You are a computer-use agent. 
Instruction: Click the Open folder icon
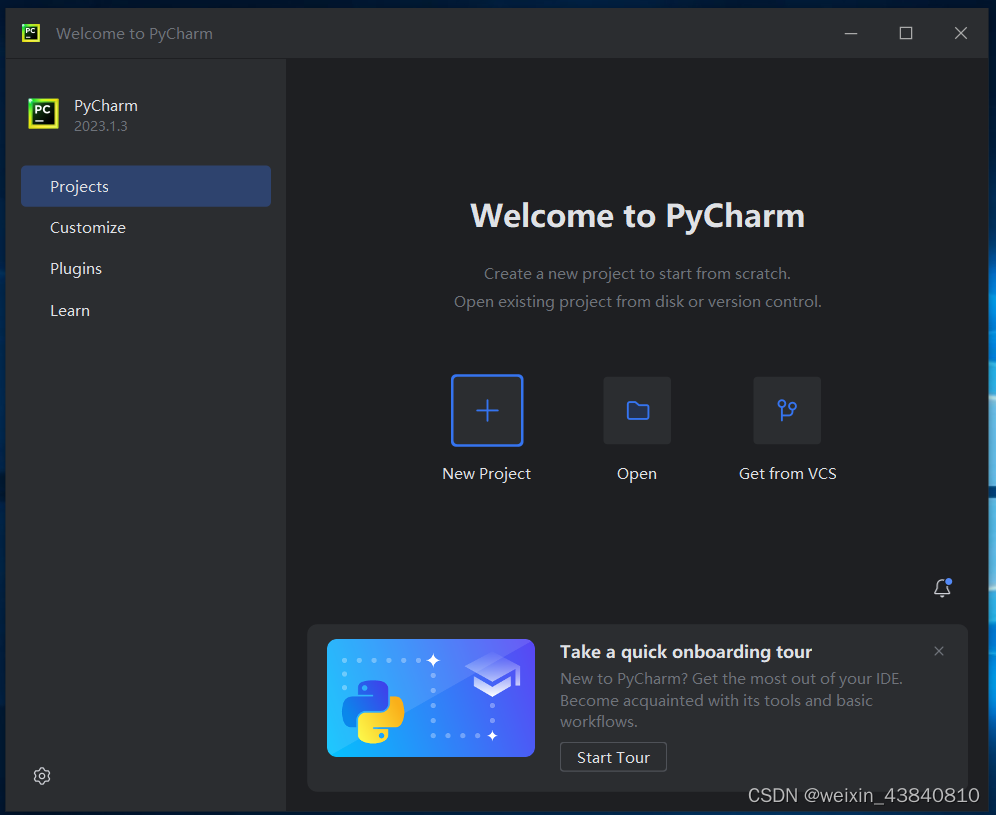click(637, 410)
